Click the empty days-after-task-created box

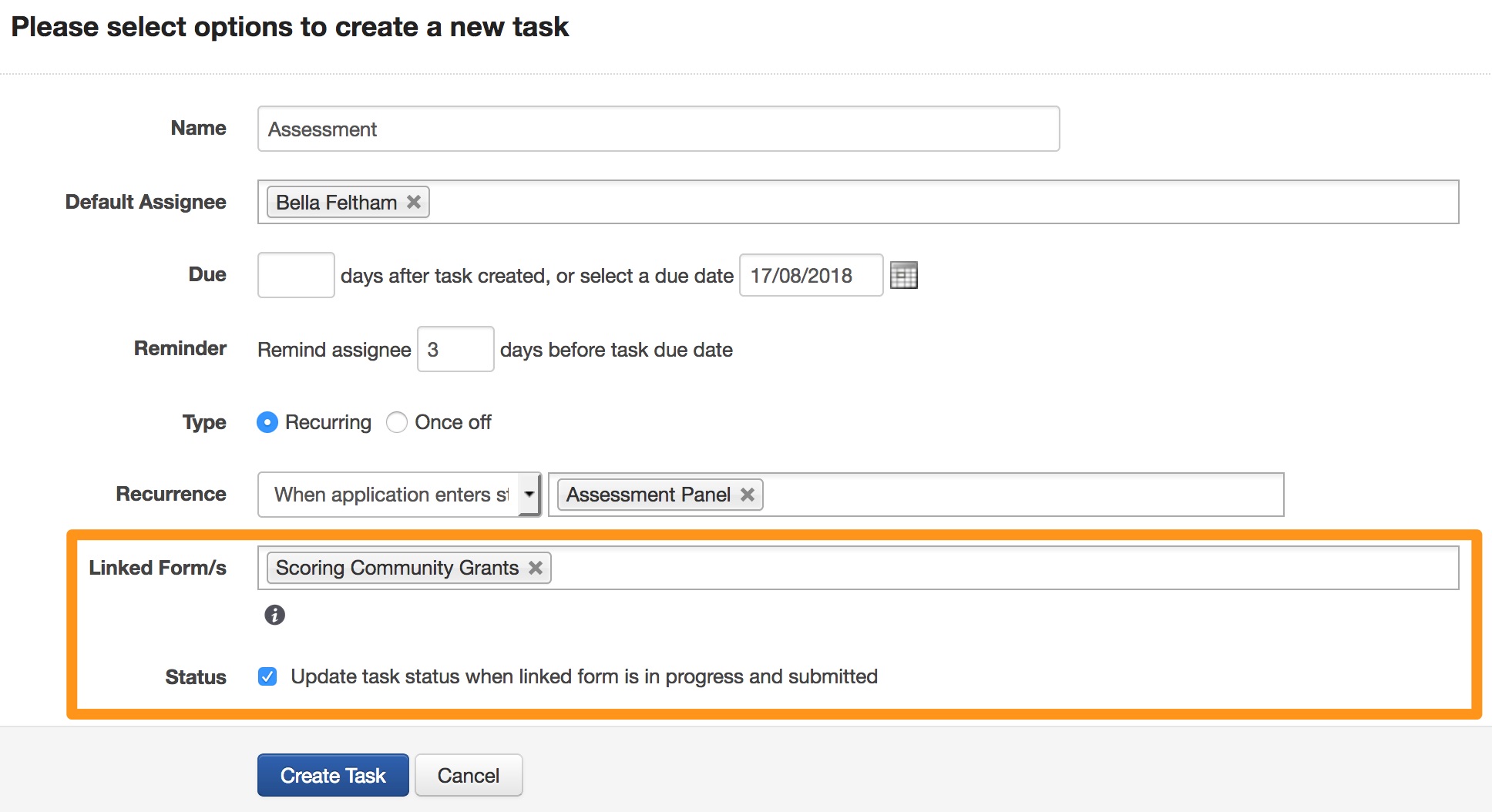click(296, 275)
